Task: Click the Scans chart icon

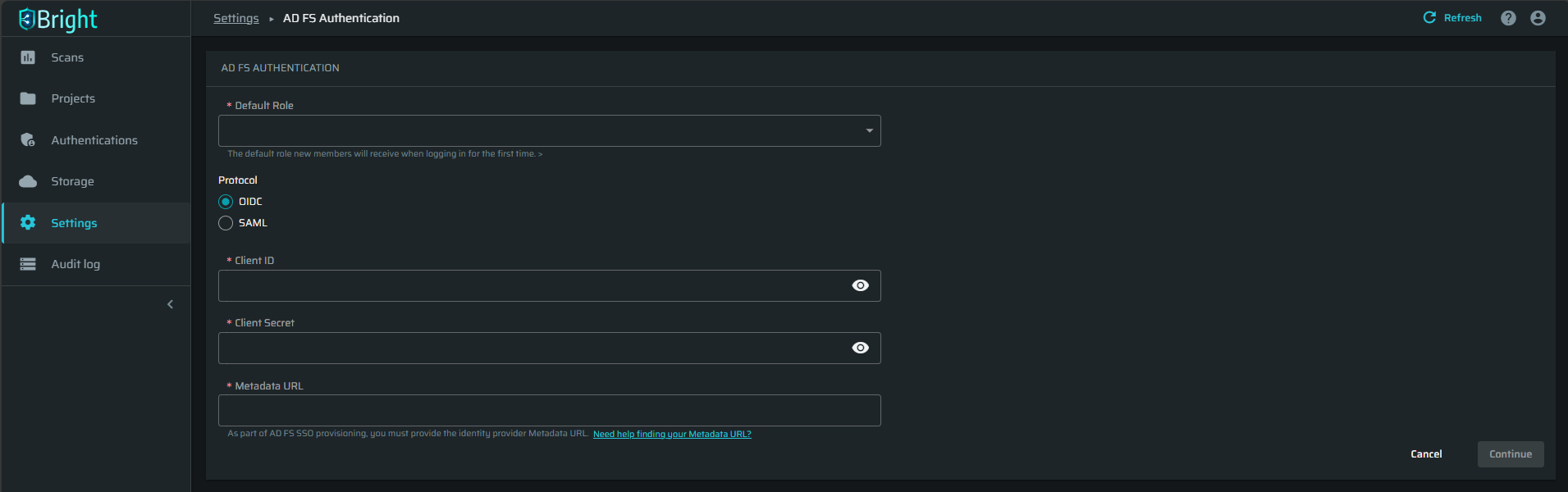Action: pos(28,57)
